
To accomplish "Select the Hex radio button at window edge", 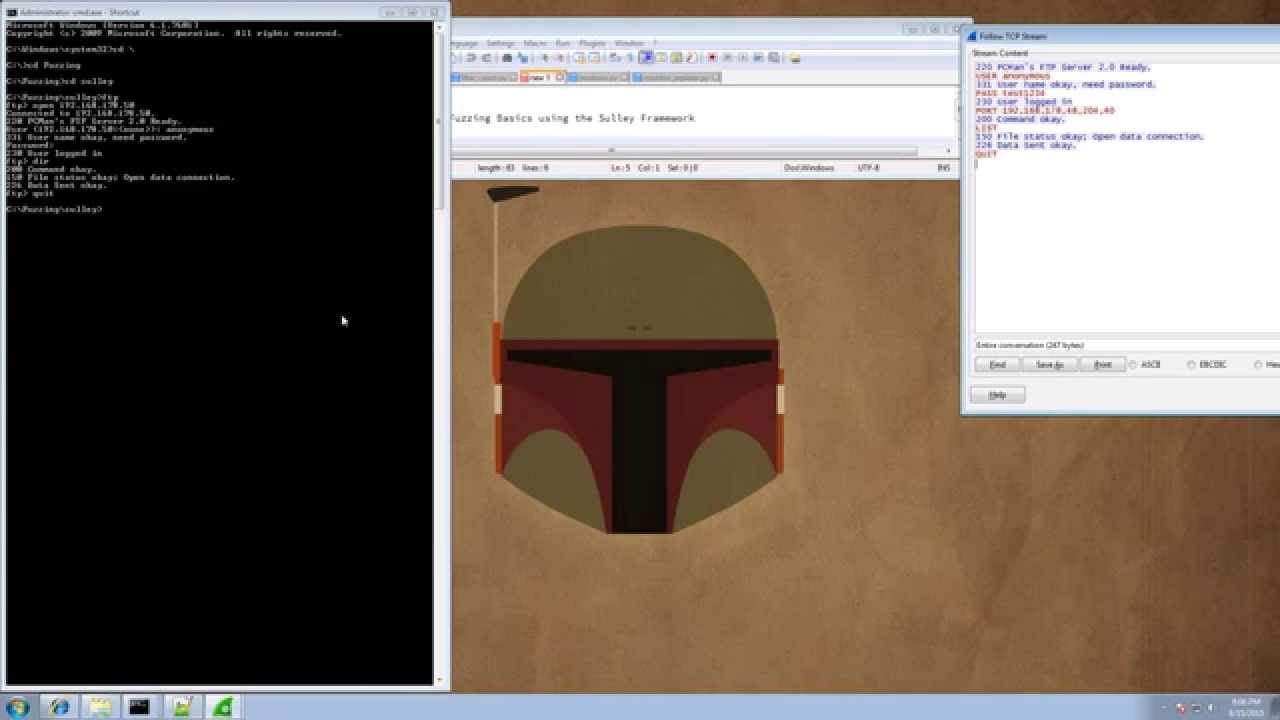I will click(1258, 365).
